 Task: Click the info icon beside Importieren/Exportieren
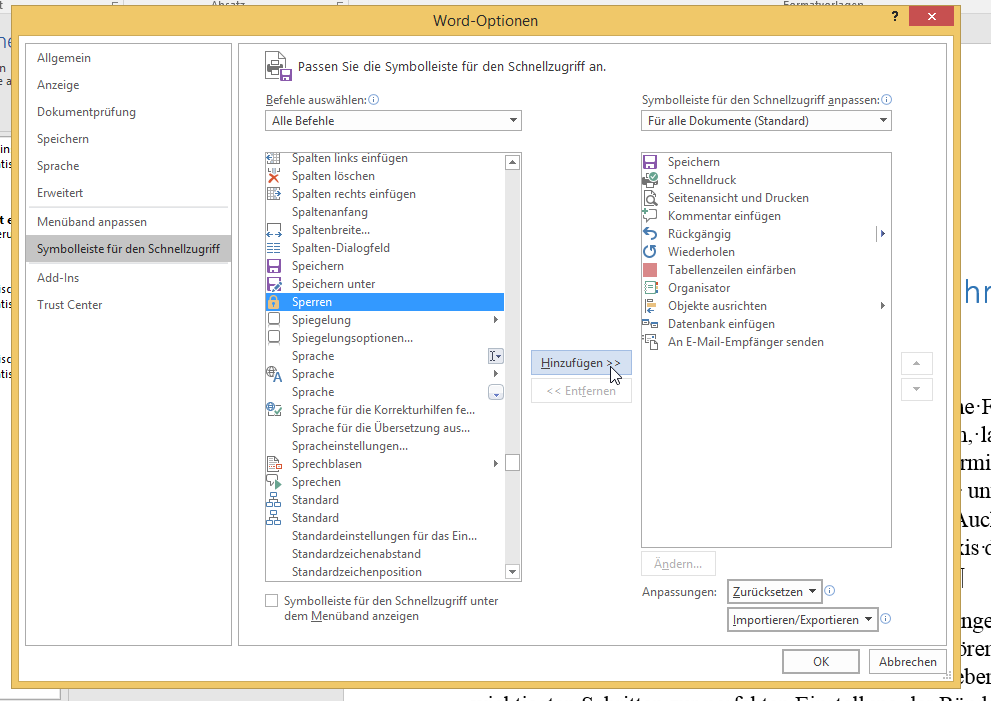(x=885, y=619)
